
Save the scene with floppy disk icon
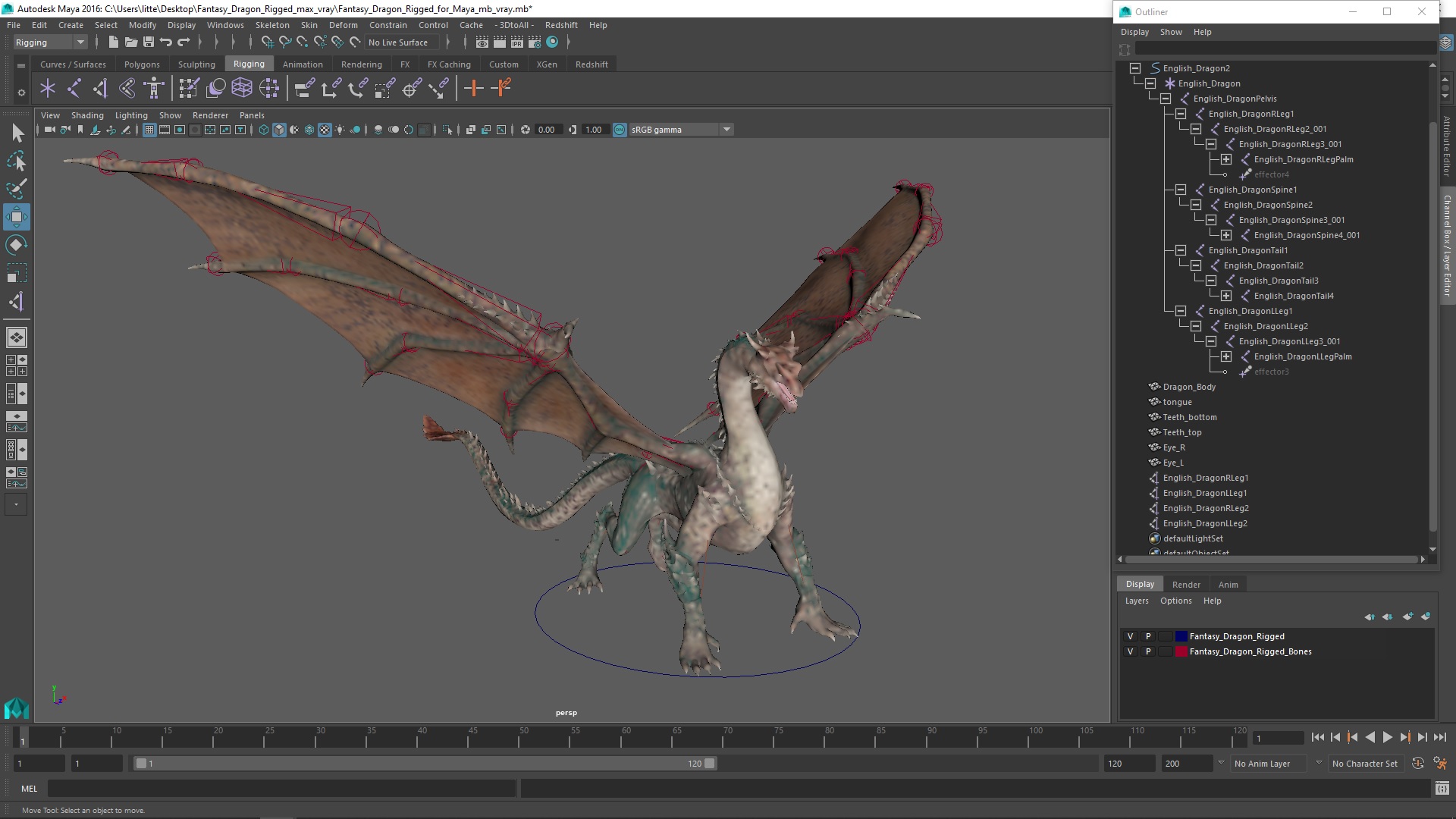pyautogui.click(x=149, y=42)
